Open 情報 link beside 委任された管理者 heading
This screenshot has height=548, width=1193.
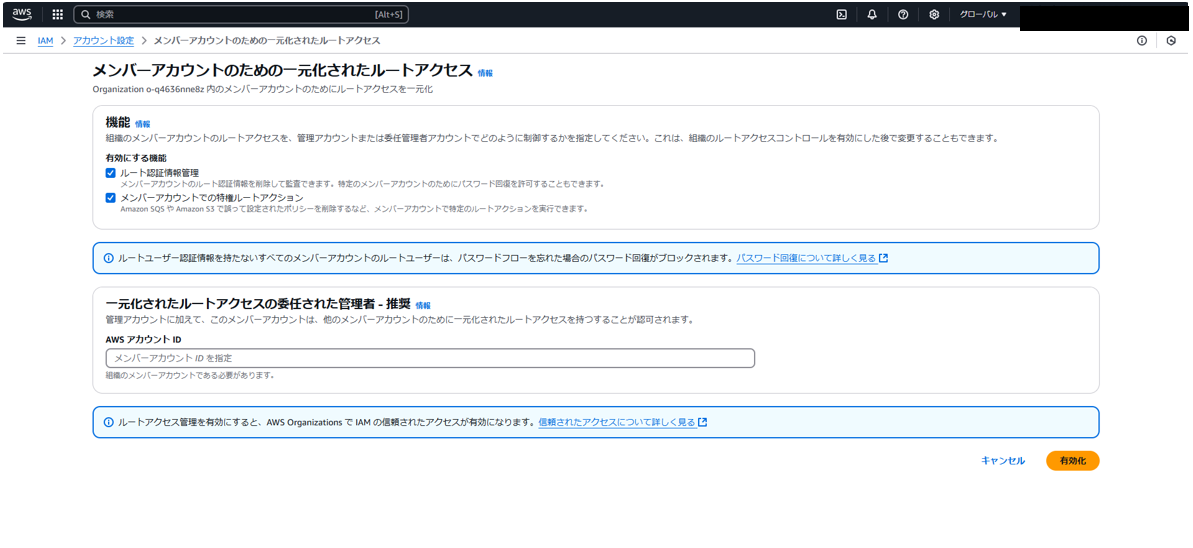coord(423,305)
